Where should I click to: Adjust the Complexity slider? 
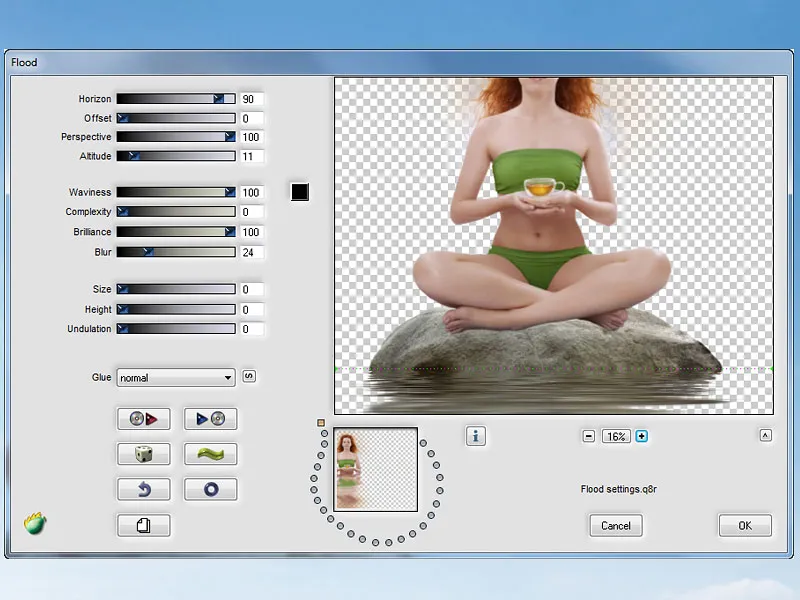(176, 212)
